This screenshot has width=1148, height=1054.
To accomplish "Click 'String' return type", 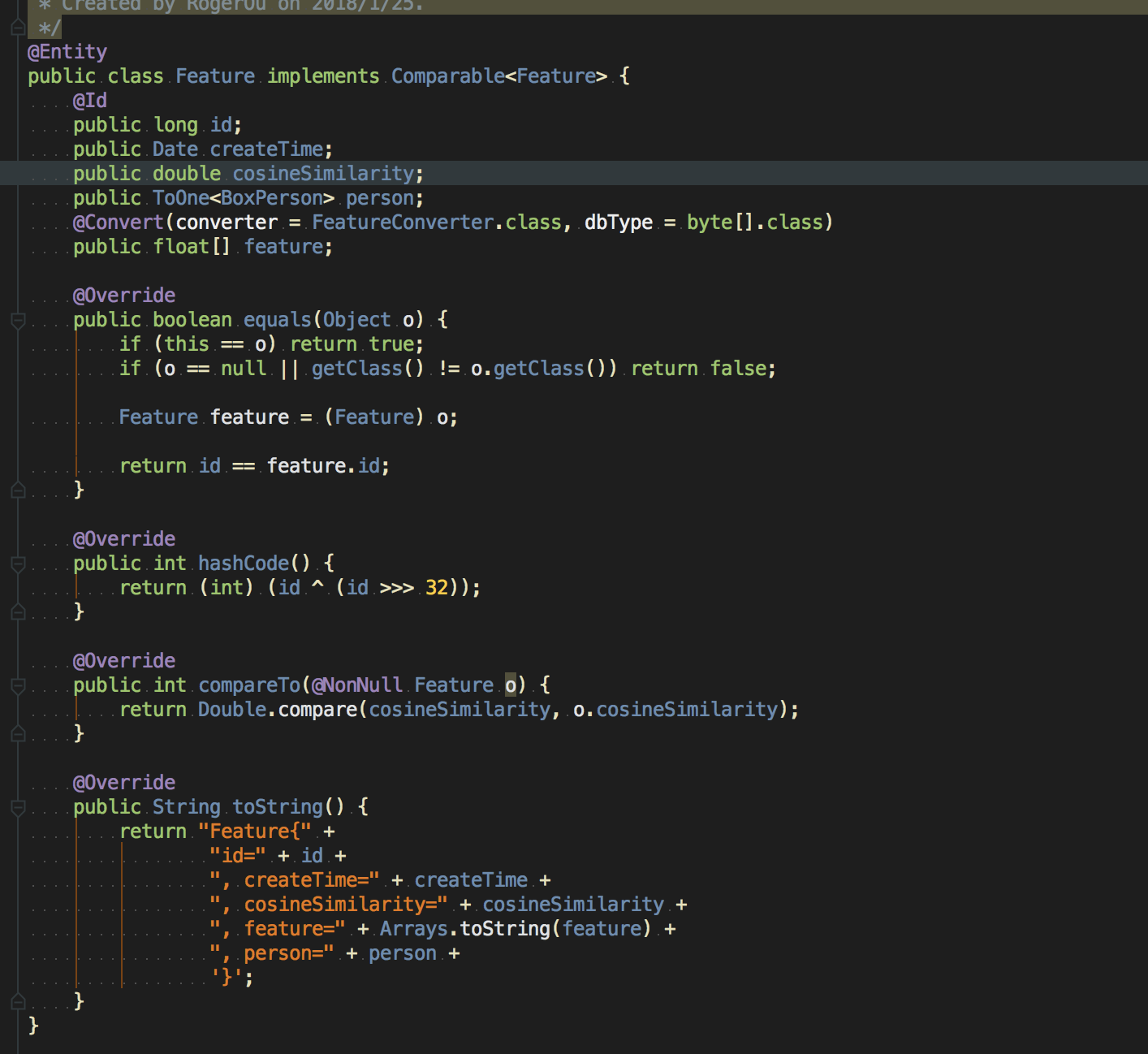I will pos(187,807).
